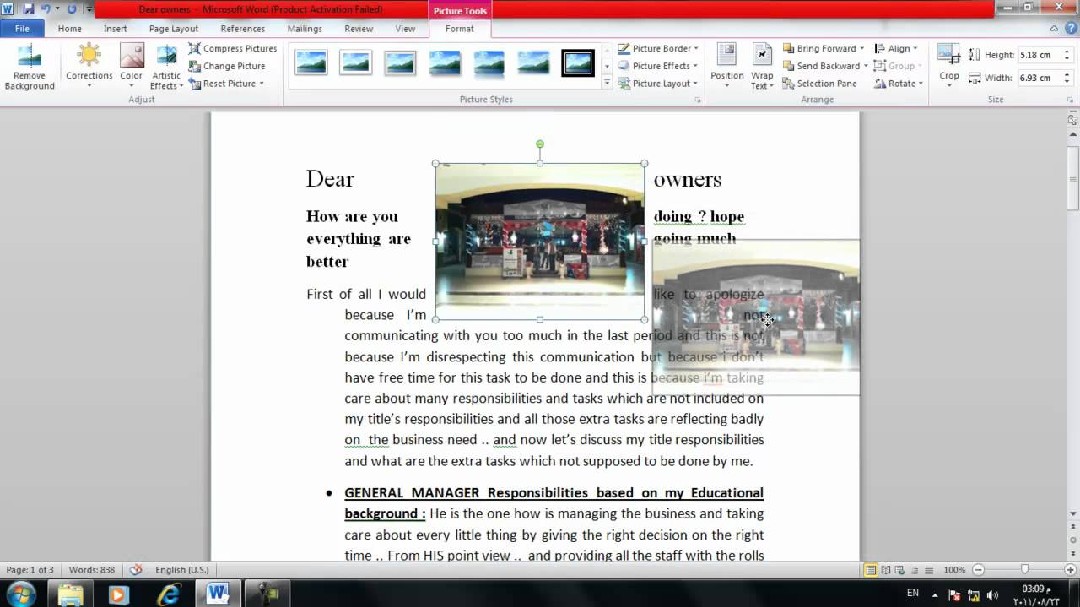This screenshot has height=607, width=1080.
Task: Expand the Picture Effects dropdown
Action: [x=659, y=66]
